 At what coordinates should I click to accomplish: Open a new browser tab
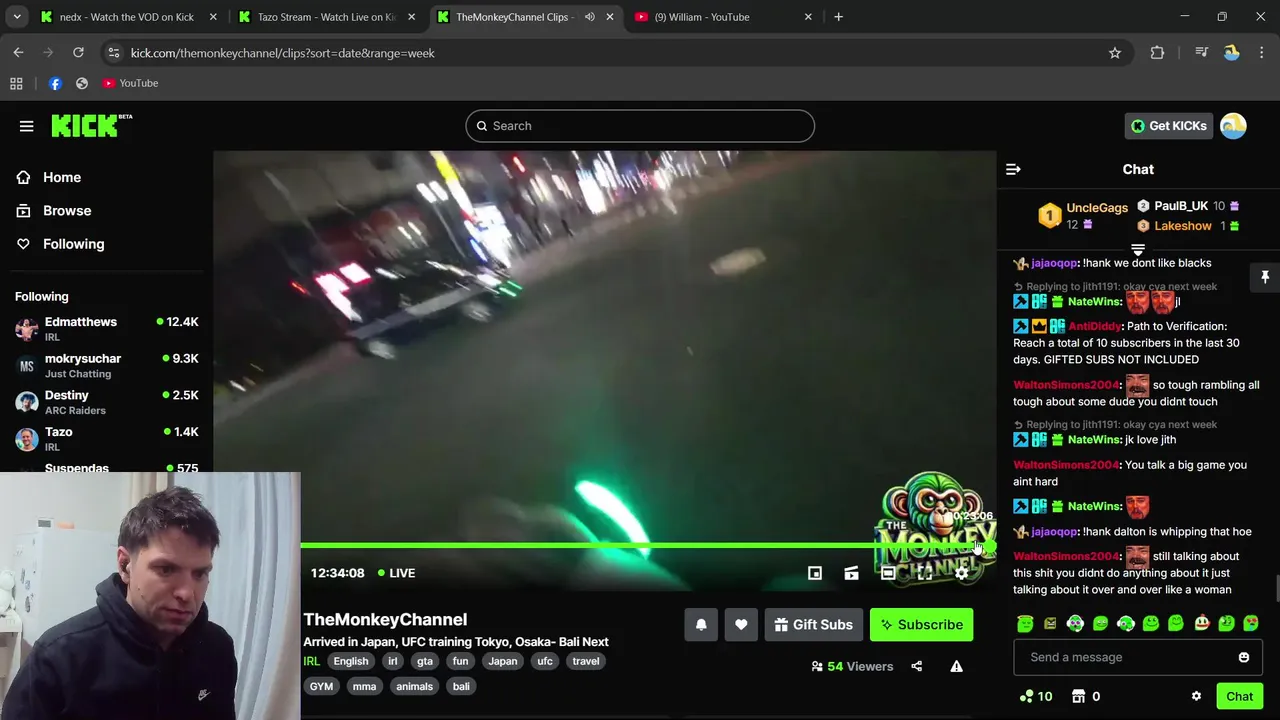click(838, 17)
